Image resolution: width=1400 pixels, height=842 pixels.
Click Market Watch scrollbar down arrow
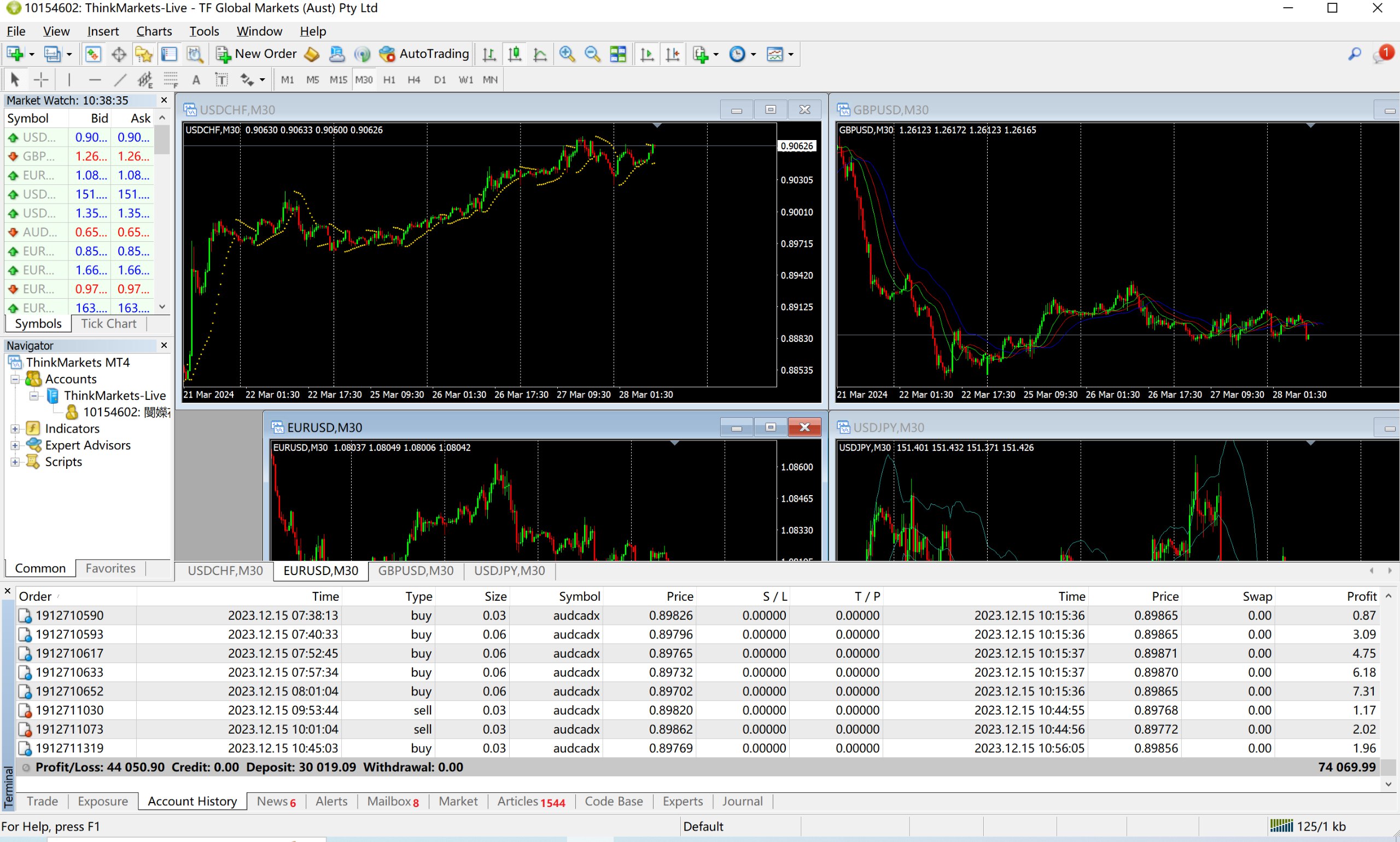162,307
